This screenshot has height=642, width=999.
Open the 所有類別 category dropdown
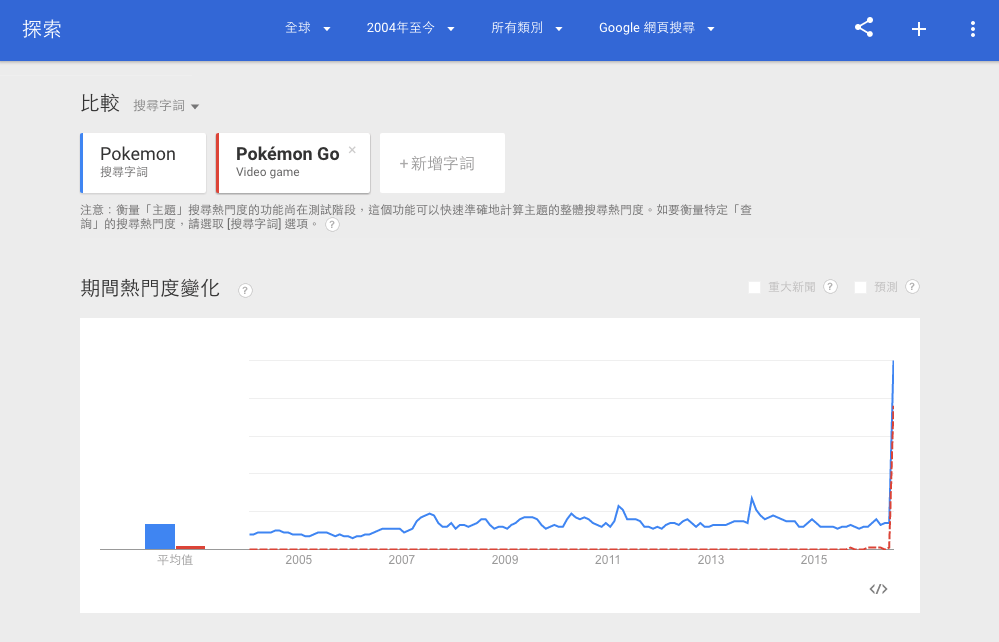tap(526, 28)
